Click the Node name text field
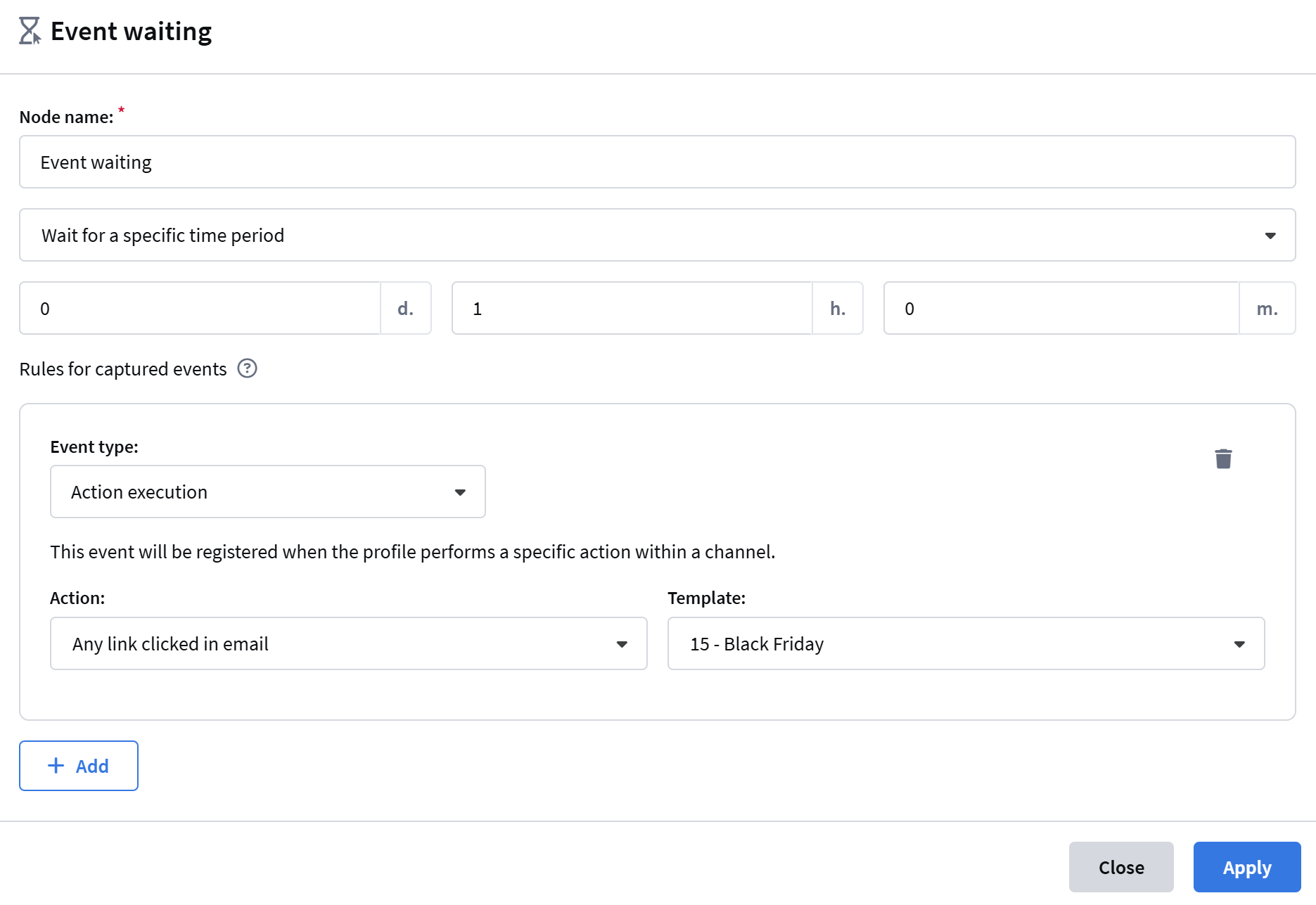This screenshot has height=905, width=1316. [x=657, y=162]
